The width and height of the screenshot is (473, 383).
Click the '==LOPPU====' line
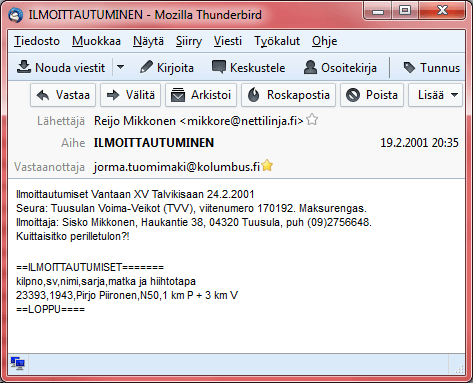tap(50, 309)
